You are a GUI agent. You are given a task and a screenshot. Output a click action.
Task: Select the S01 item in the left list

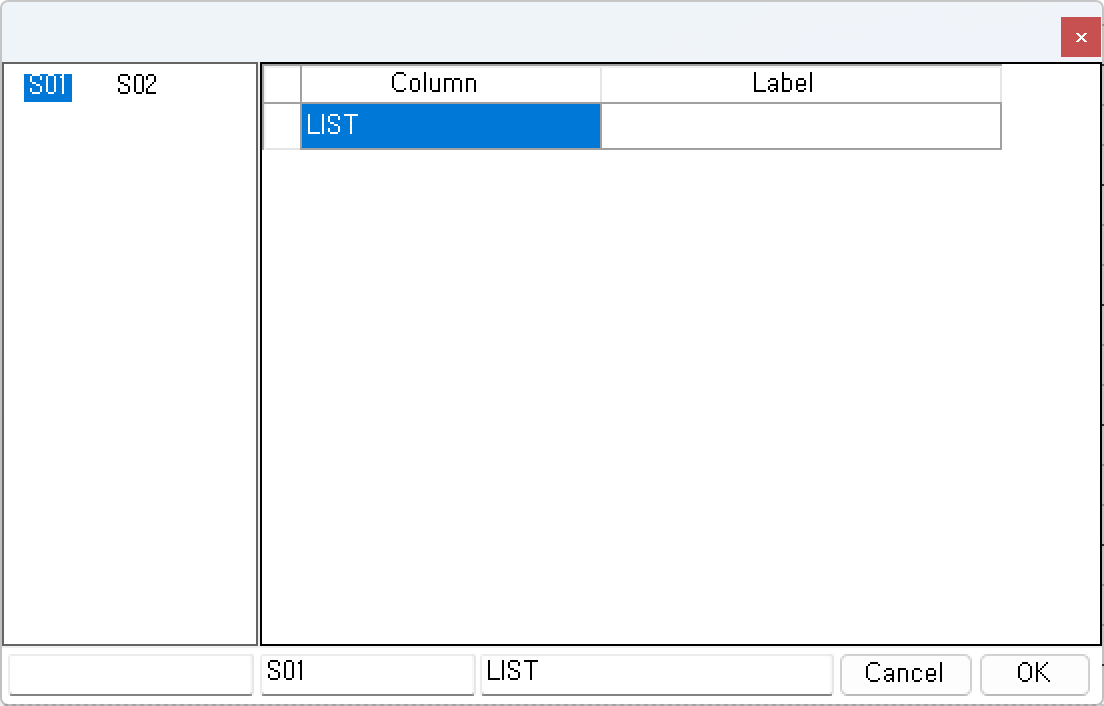(48, 86)
